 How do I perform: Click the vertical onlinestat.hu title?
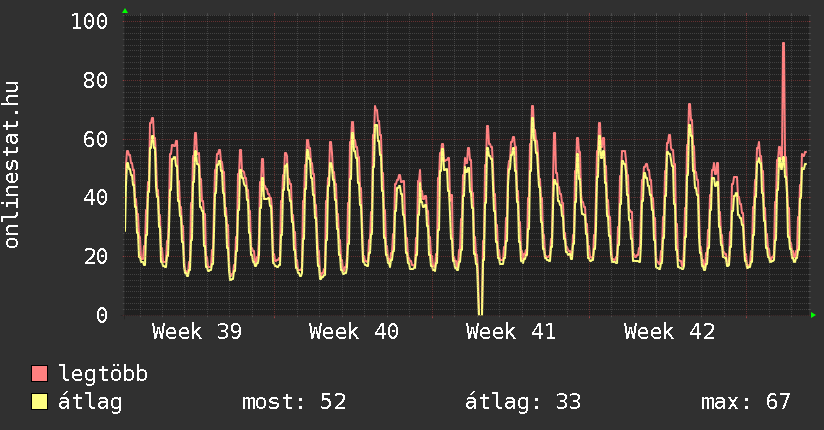[13, 165]
